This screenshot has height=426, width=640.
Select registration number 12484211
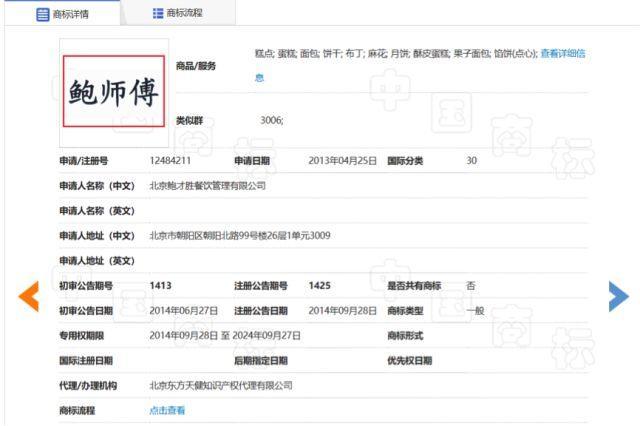(x=170, y=160)
